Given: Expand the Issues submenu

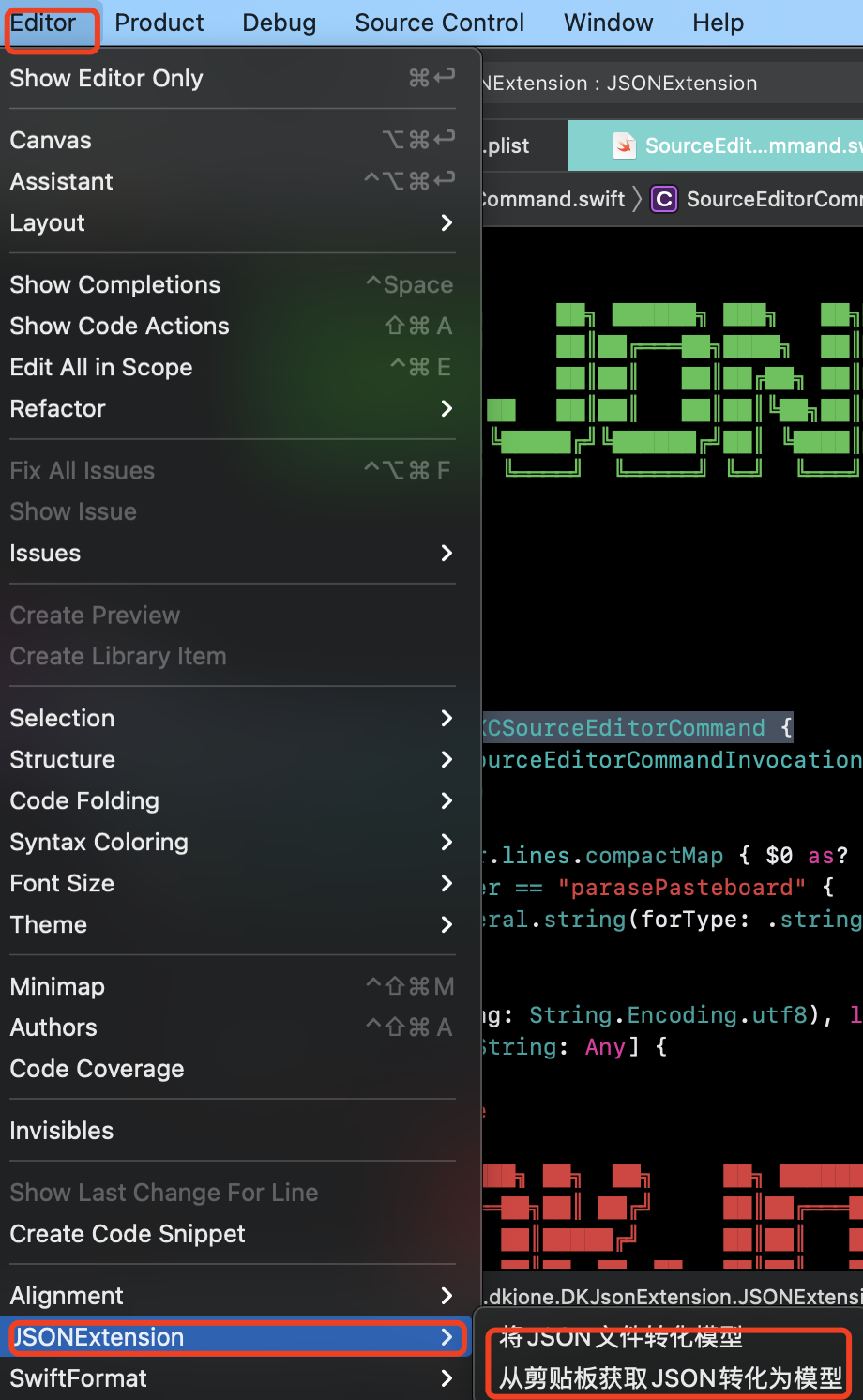Looking at the screenshot, I should (x=233, y=553).
